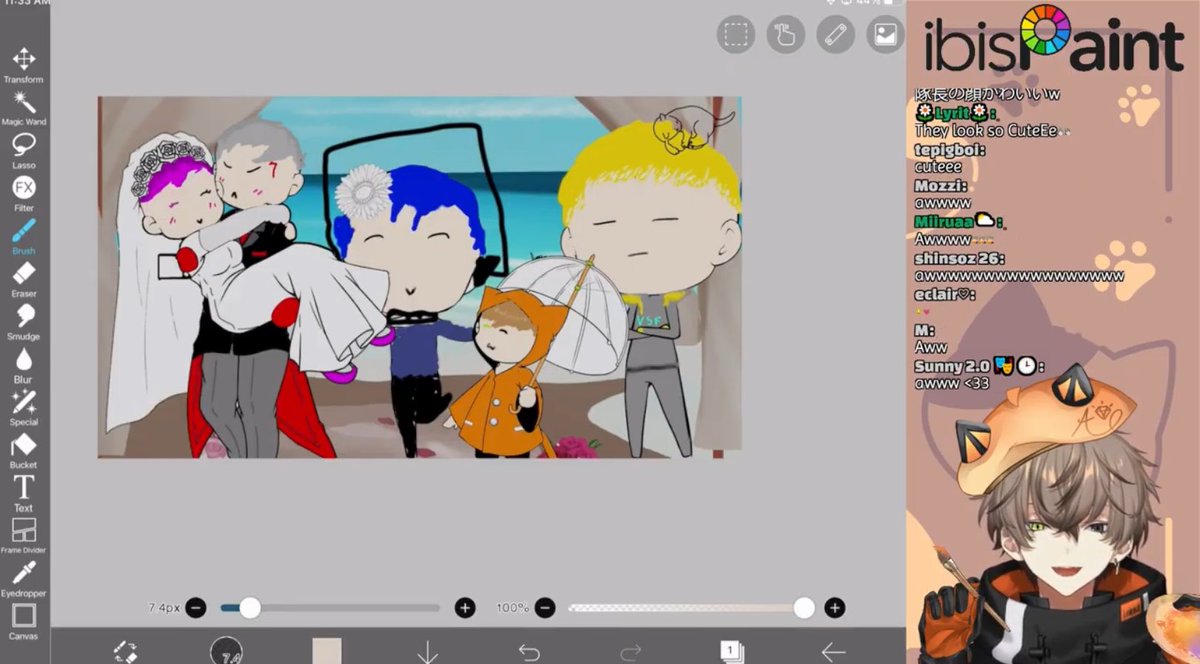Select the Brush tool
1200x664 pixels.
click(x=23, y=237)
